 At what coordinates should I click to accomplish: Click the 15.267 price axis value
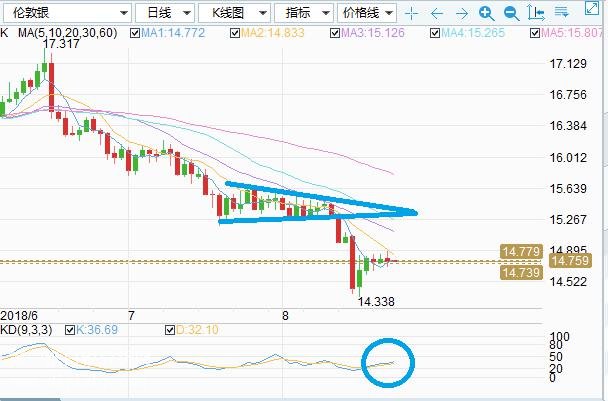pyautogui.click(x=568, y=220)
